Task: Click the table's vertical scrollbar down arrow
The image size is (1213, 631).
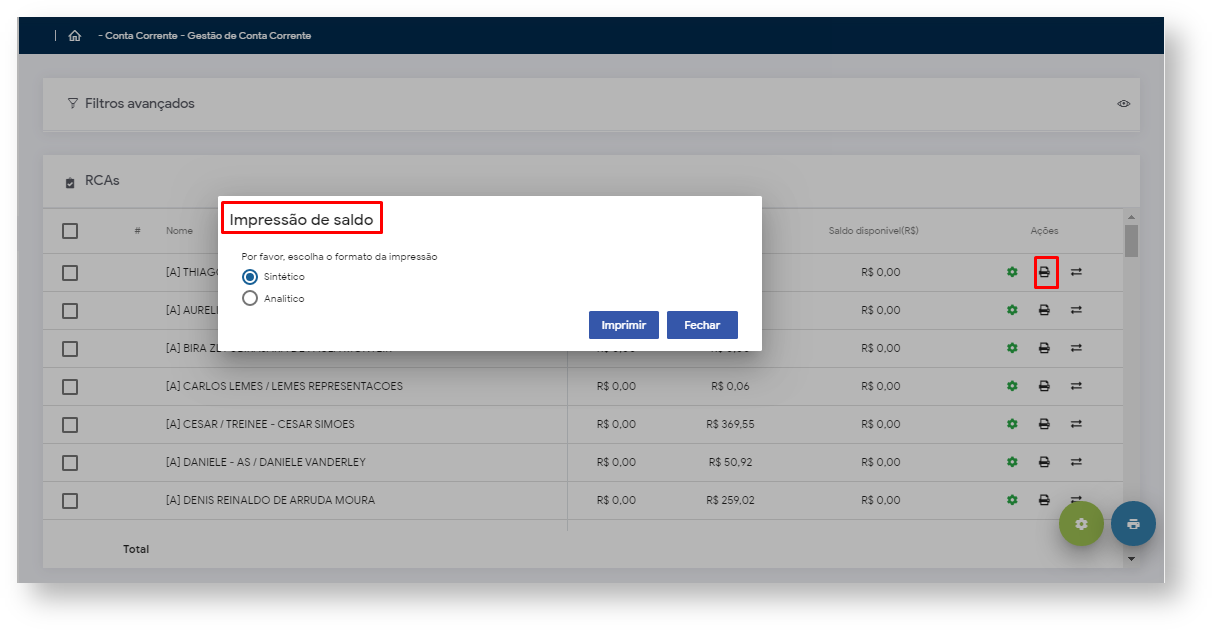Action: click(1131, 558)
